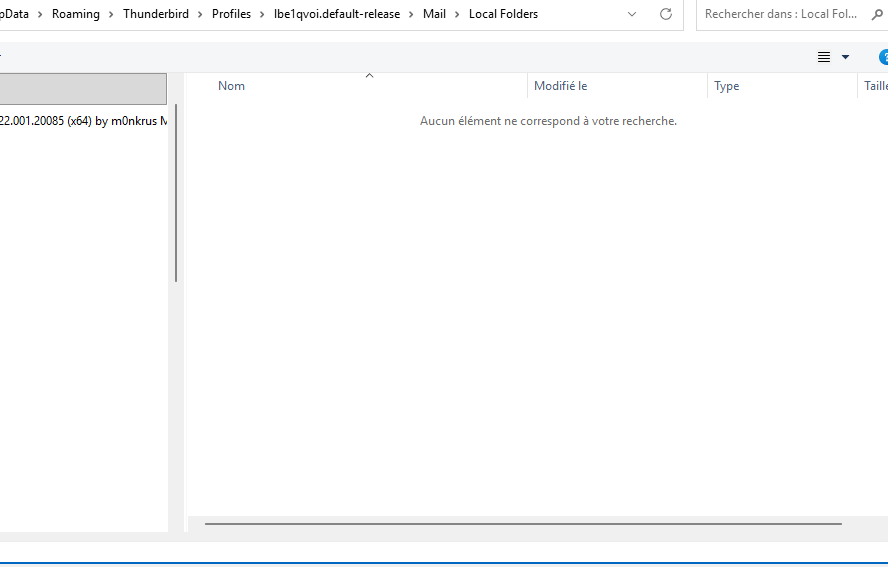Screen dimensions: 888x567
Task: Sort by the Type column header
Action: (727, 86)
